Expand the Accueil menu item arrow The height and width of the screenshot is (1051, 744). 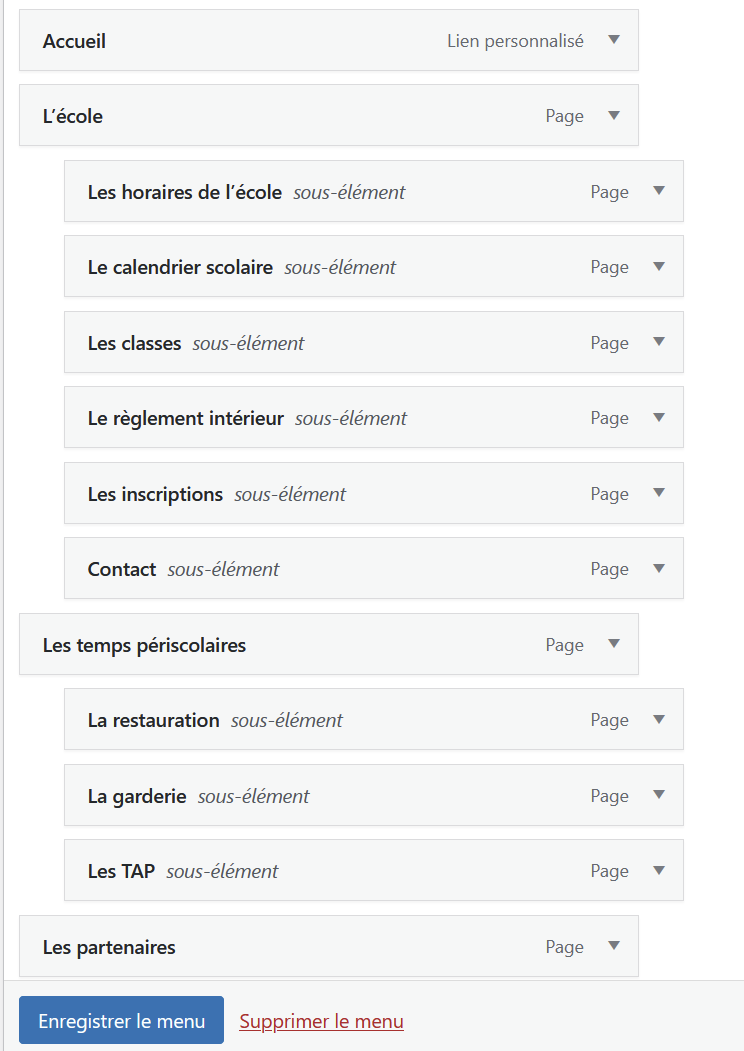point(613,40)
